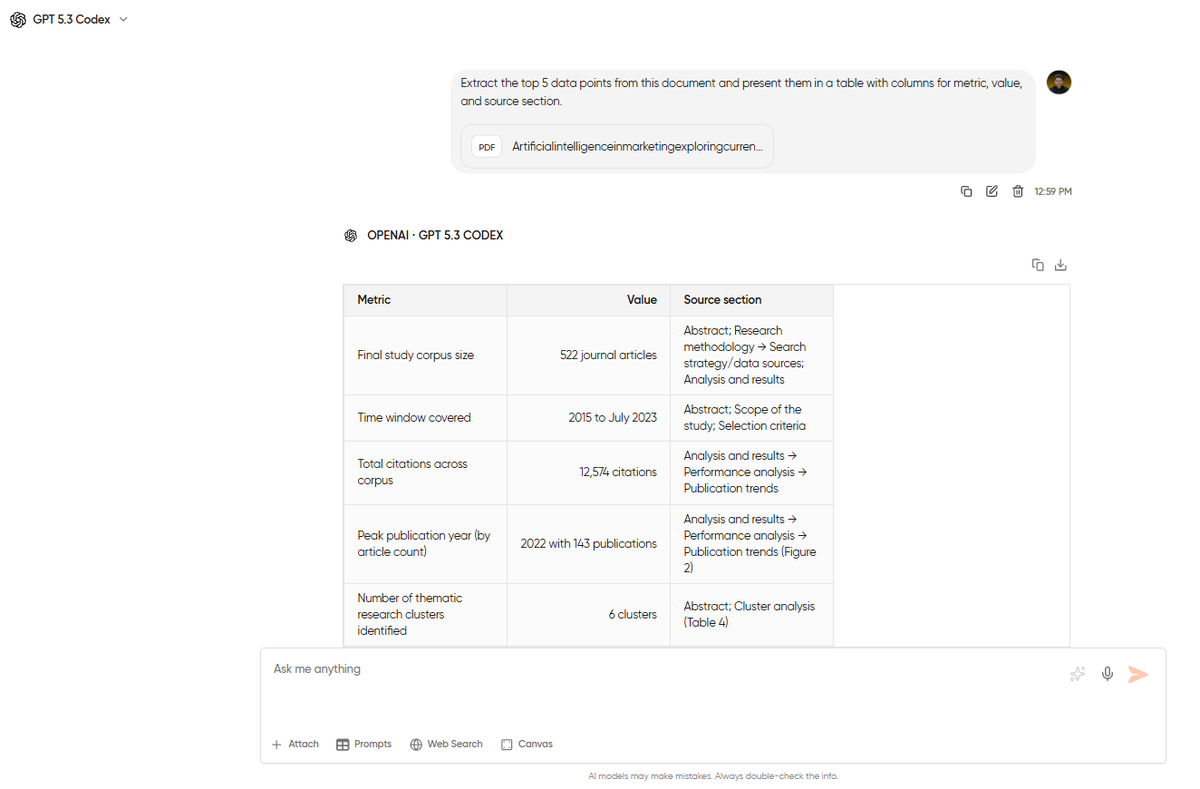Send the message with the arrow button
This screenshot has width=1200, height=789.
[1138, 674]
